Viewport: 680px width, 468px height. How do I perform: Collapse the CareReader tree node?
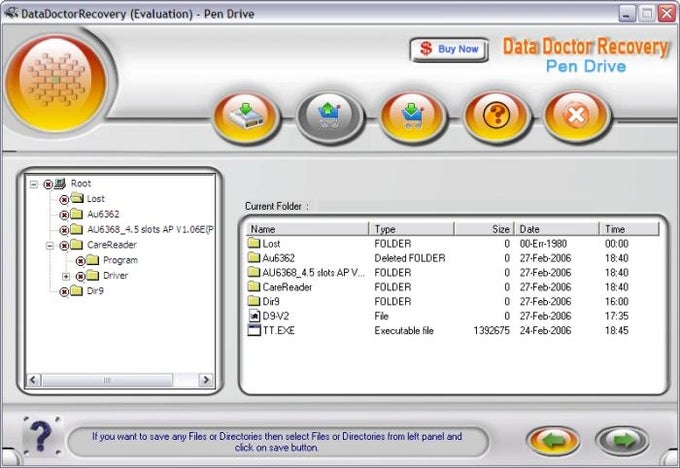[50, 245]
